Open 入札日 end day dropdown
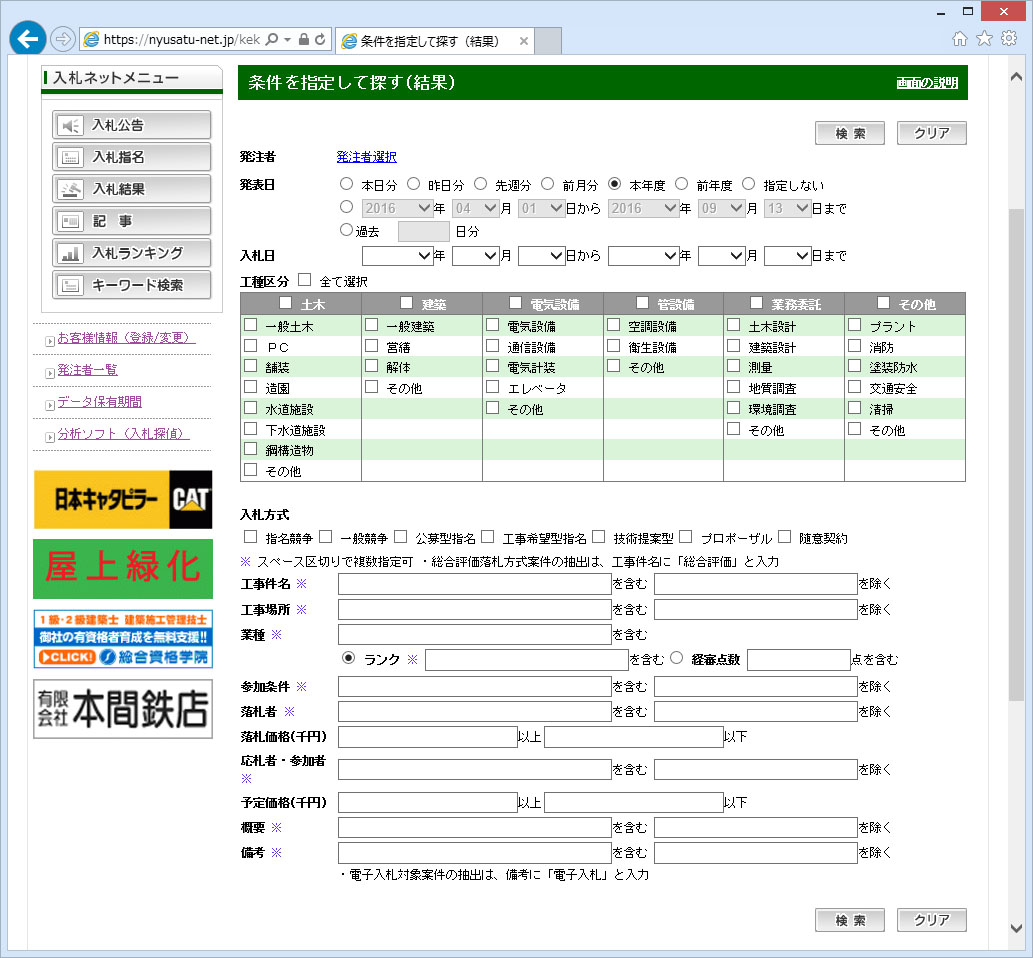The height and width of the screenshot is (958, 1033). tap(787, 256)
